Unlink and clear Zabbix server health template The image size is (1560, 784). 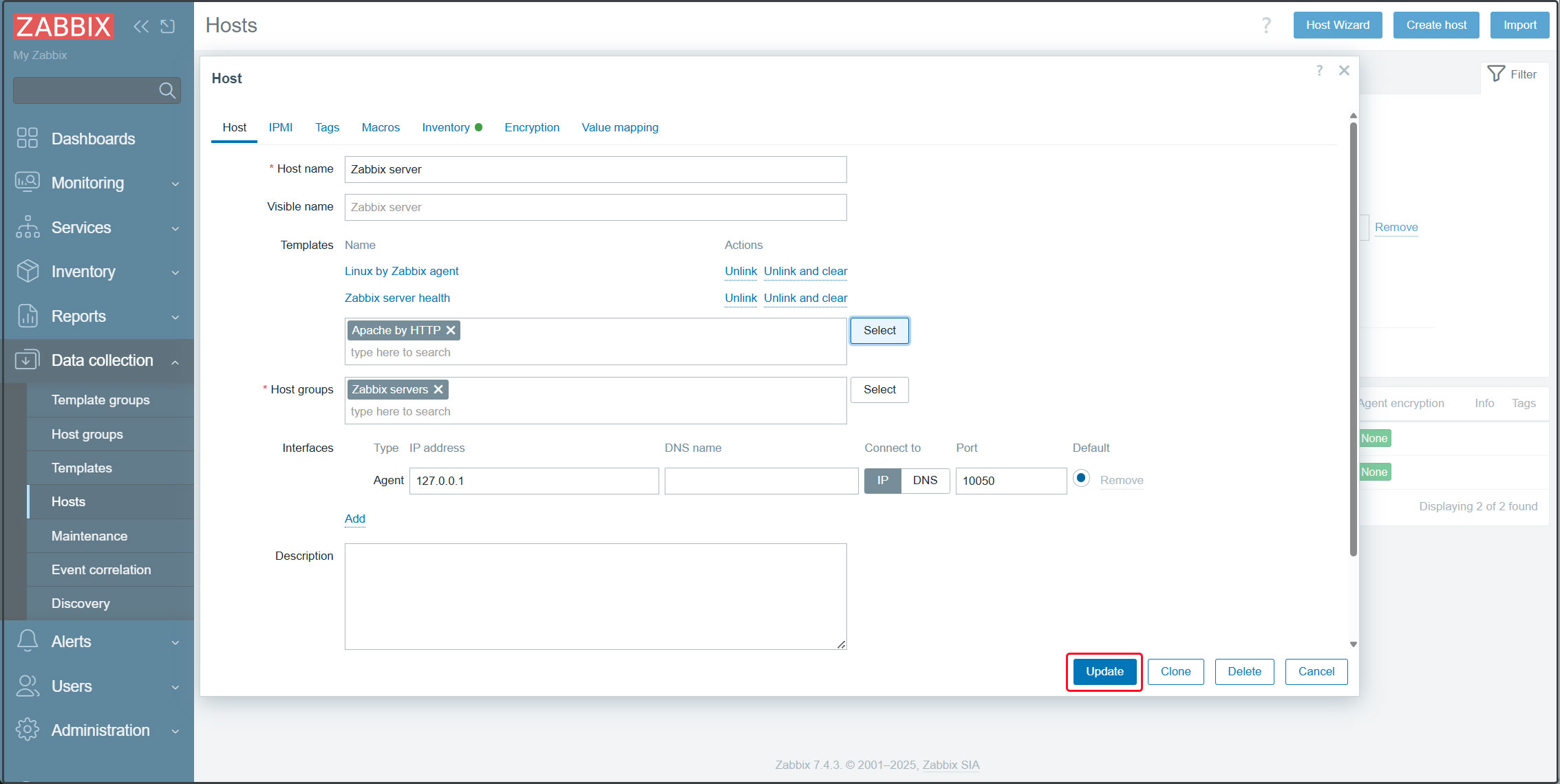[805, 298]
